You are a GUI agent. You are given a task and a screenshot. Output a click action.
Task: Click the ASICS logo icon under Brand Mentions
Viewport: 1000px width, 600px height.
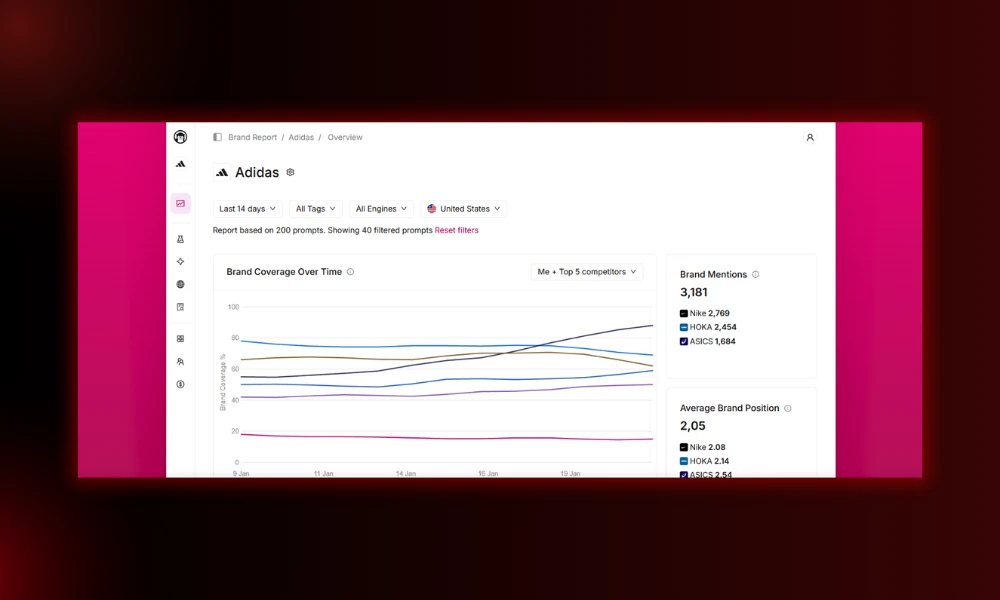(x=684, y=342)
